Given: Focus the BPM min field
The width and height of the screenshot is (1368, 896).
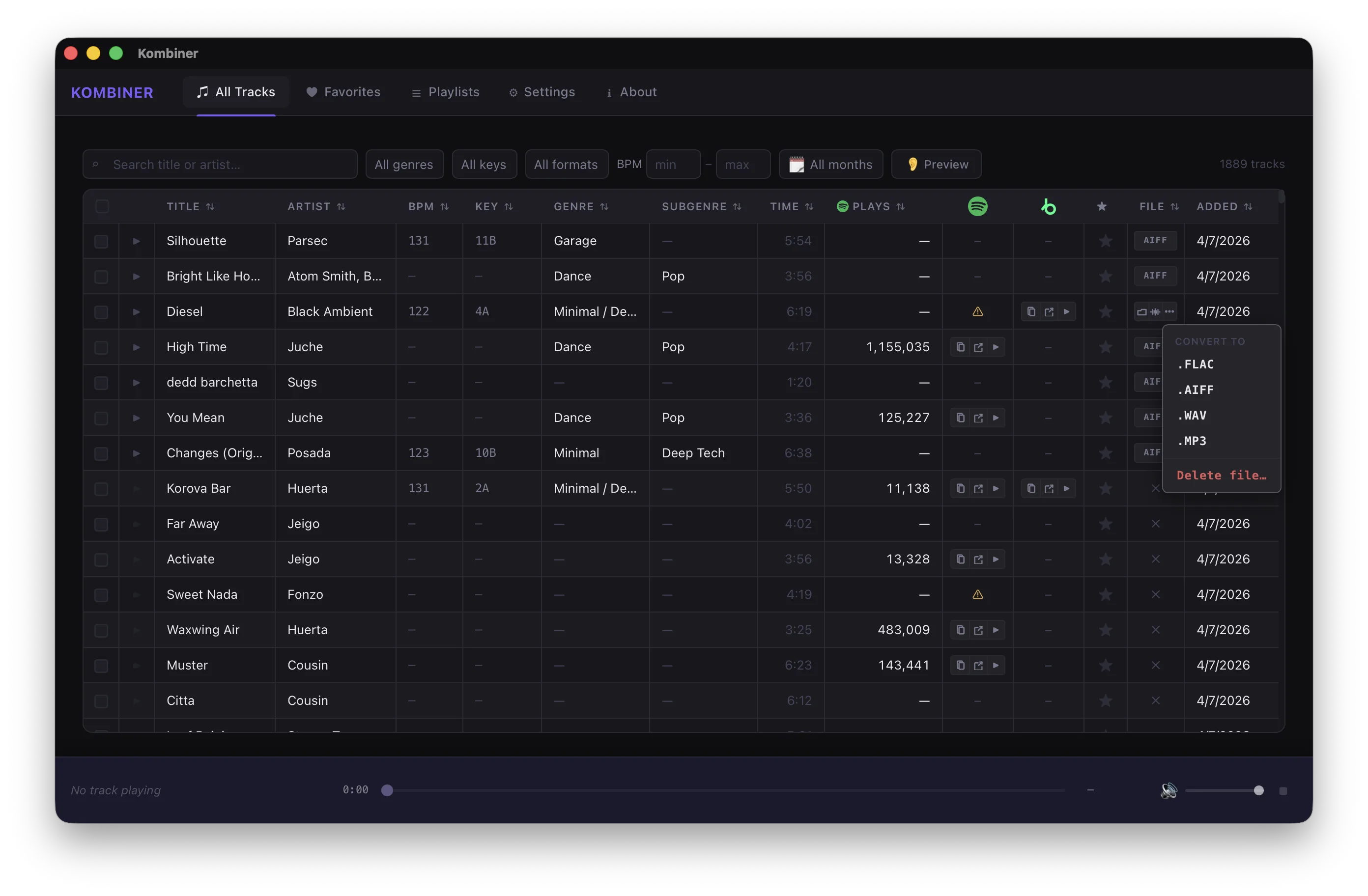Looking at the screenshot, I should (x=673, y=165).
